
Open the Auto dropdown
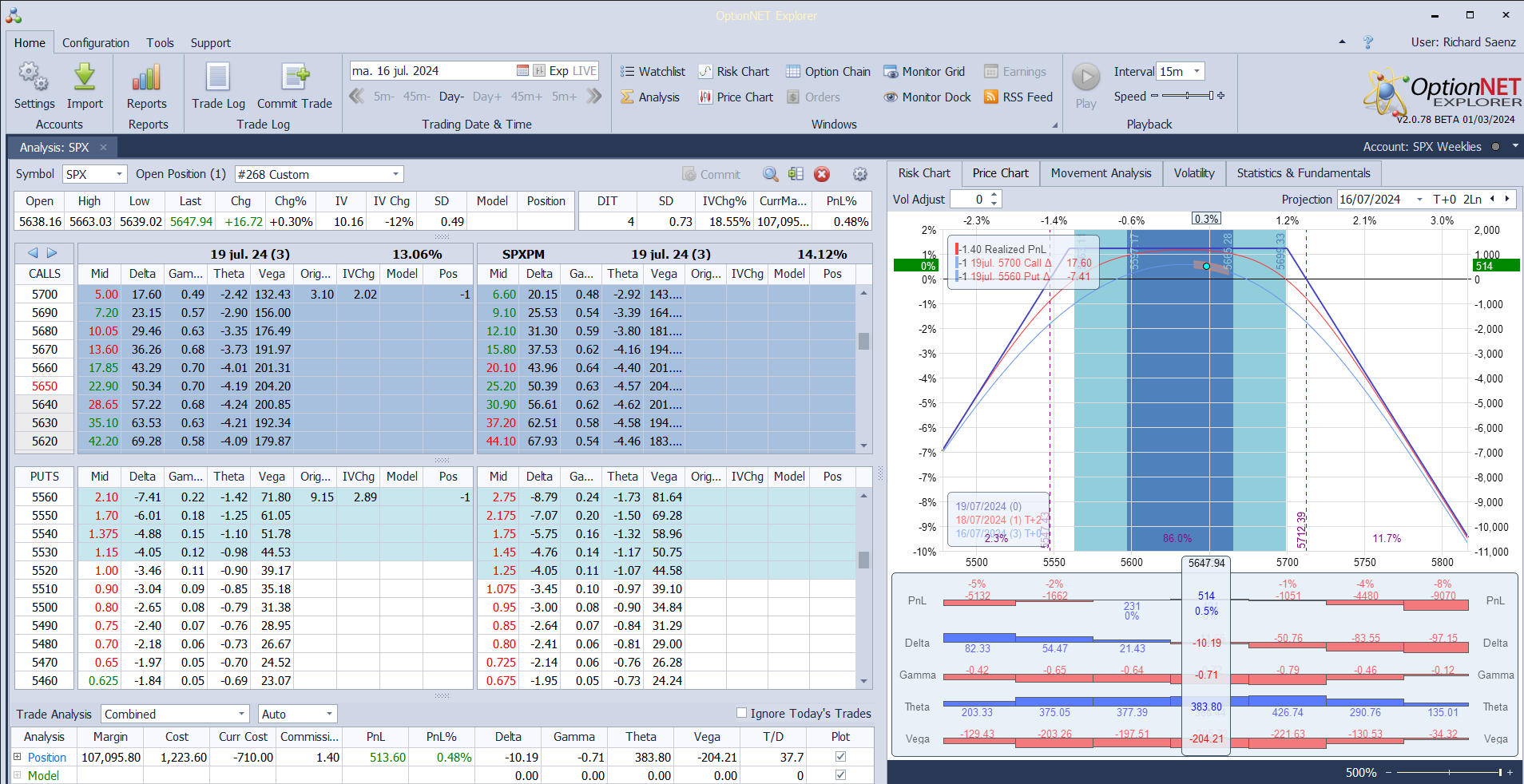(x=329, y=714)
